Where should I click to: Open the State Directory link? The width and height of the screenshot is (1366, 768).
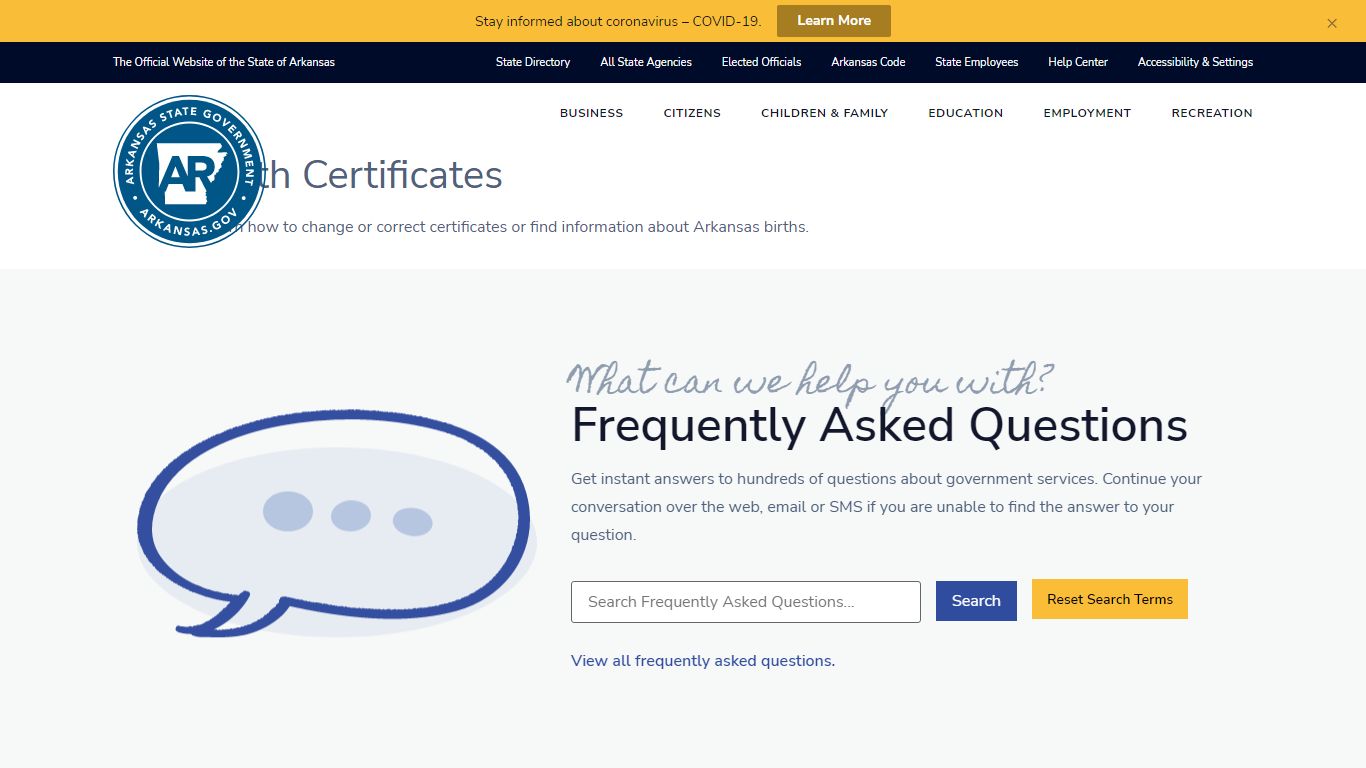(x=533, y=62)
